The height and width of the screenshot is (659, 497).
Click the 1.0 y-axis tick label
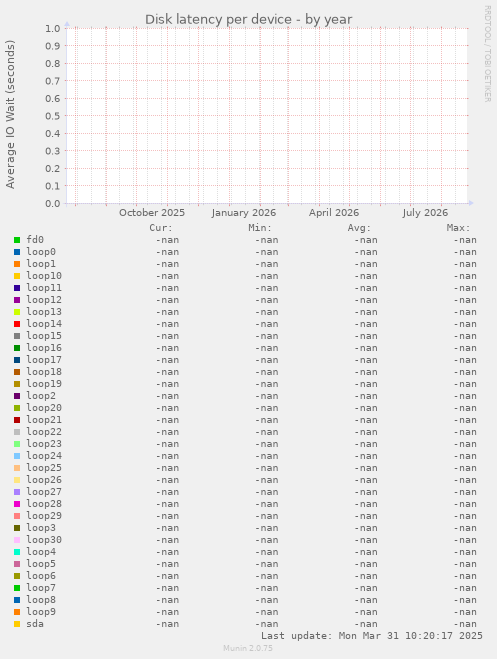click(53, 29)
